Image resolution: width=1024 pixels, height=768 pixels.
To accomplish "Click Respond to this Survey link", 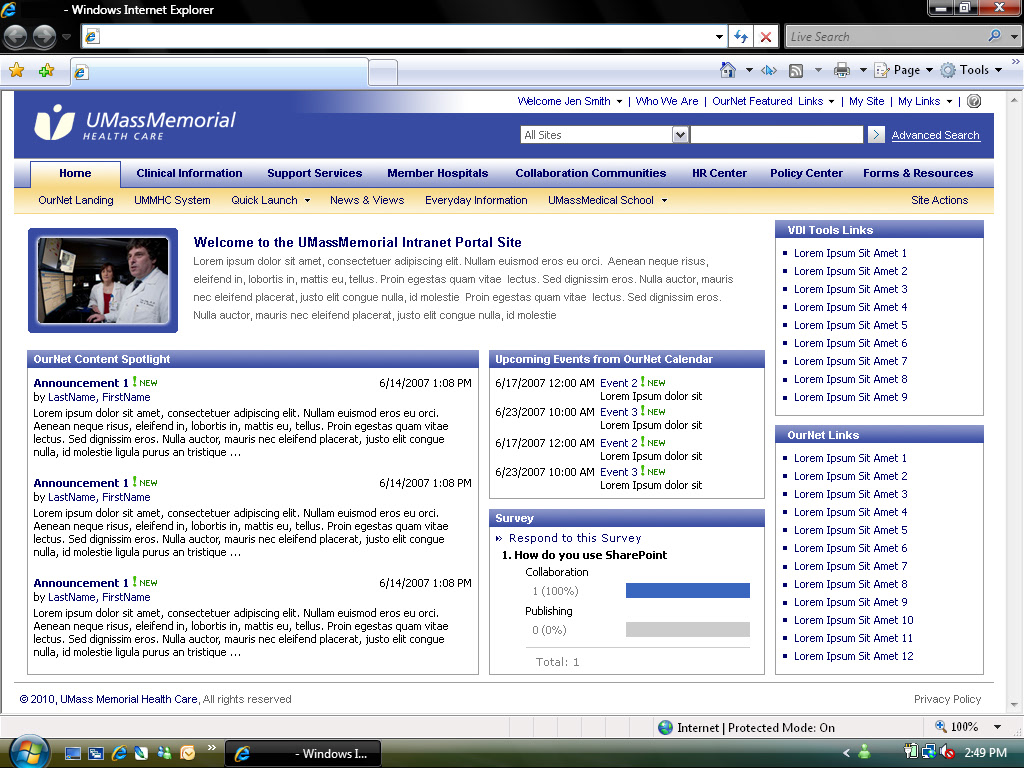I will click(575, 538).
